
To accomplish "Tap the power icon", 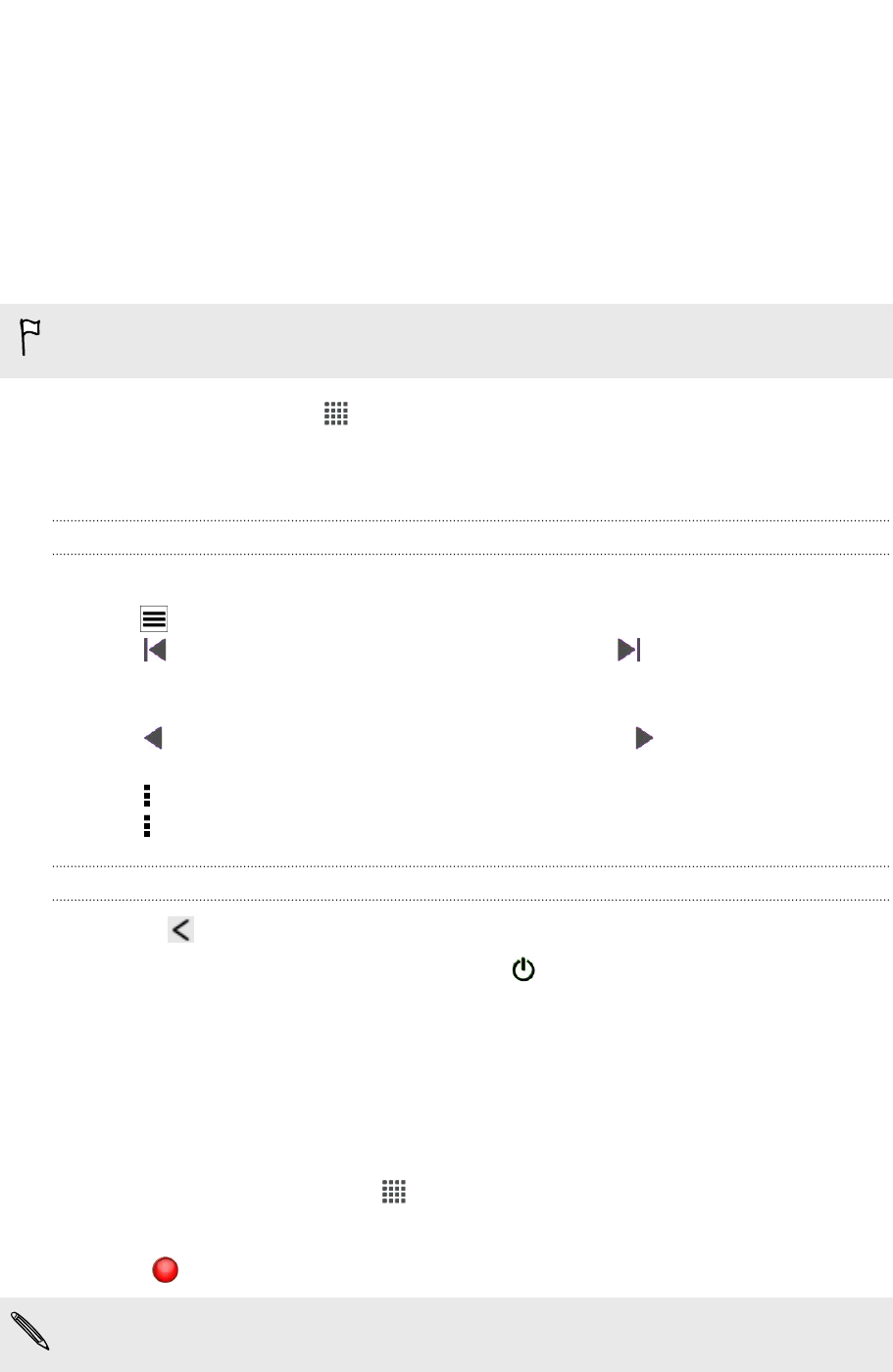I will click(524, 970).
